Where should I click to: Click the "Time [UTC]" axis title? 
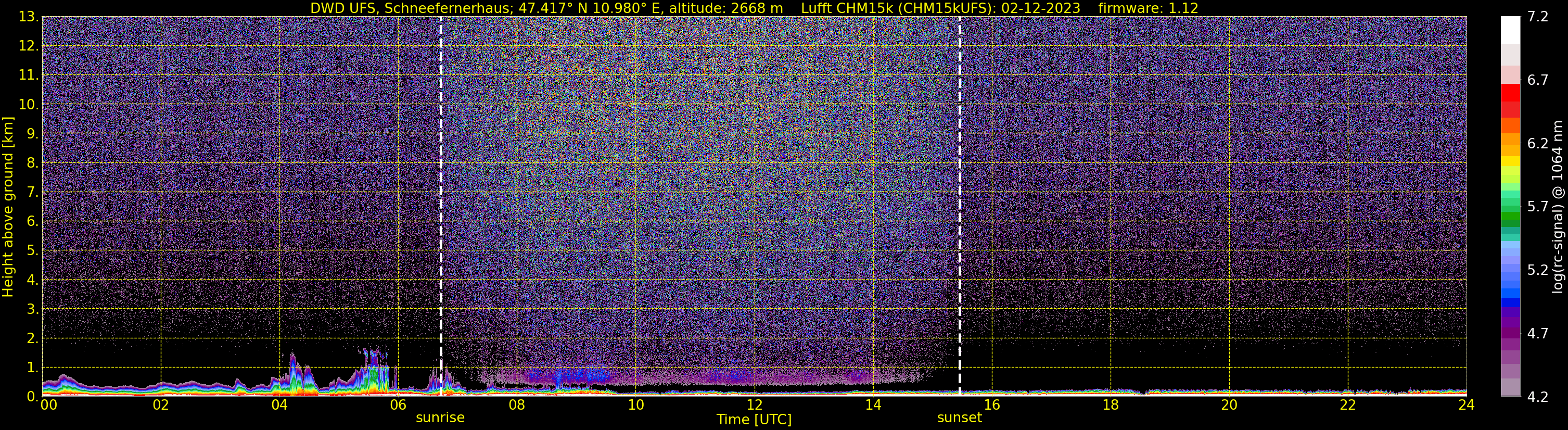pyautogui.click(x=754, y=420)
